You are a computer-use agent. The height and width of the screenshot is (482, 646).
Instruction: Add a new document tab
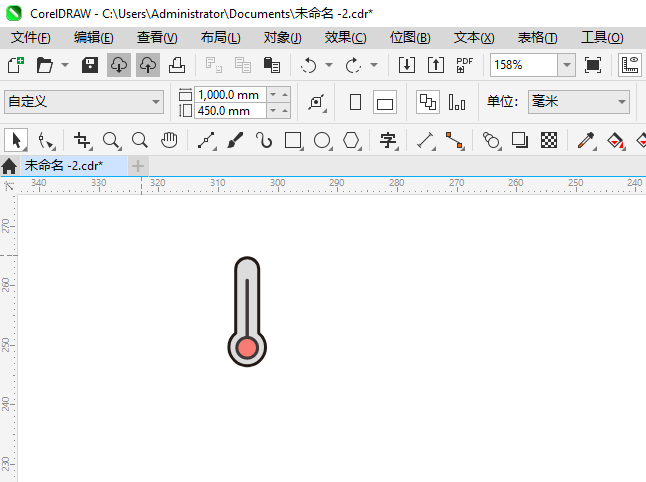point(138,166)
